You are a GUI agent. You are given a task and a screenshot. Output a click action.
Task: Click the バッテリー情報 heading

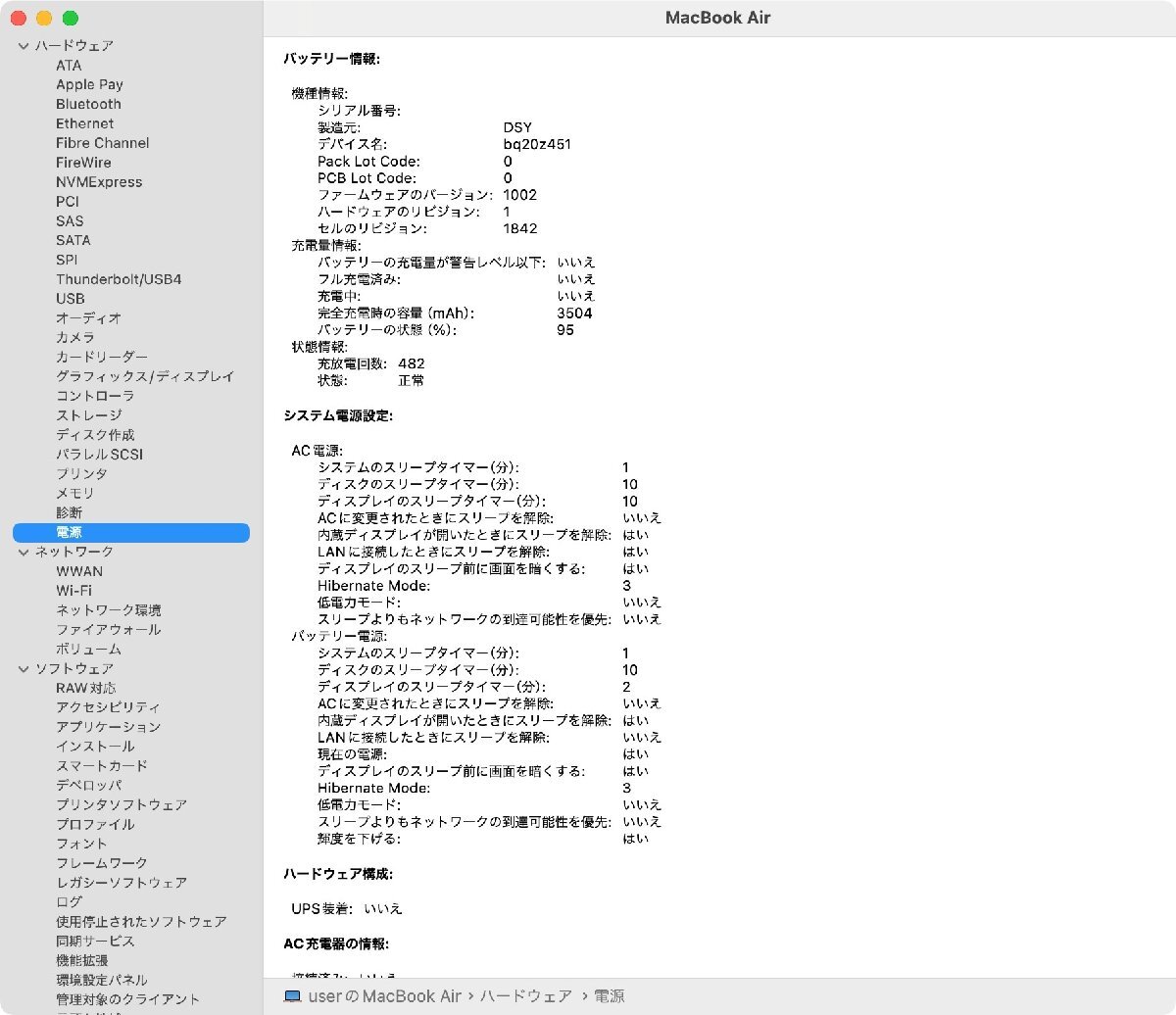pos(331,59)
